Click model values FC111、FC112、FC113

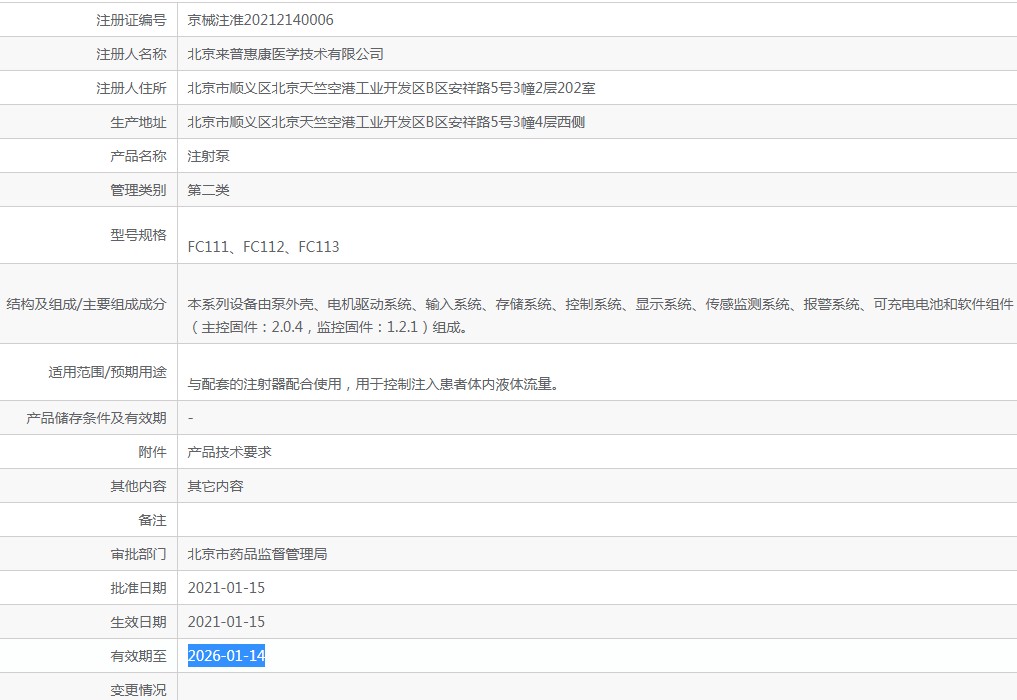point(263,247)
